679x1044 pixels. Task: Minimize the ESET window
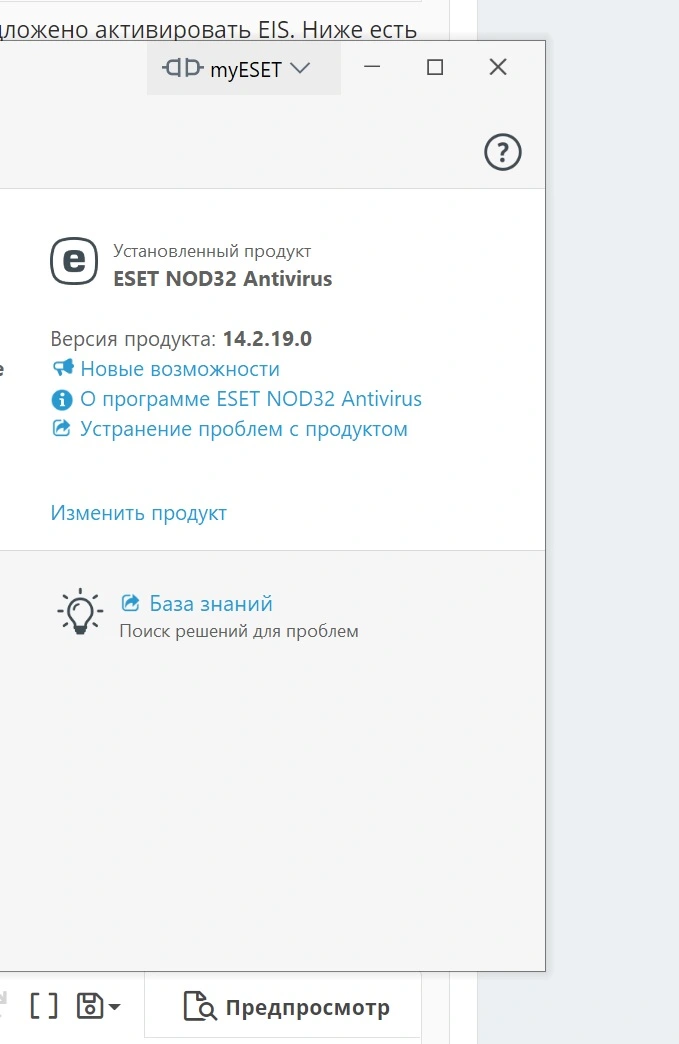(x=372, y=67)
